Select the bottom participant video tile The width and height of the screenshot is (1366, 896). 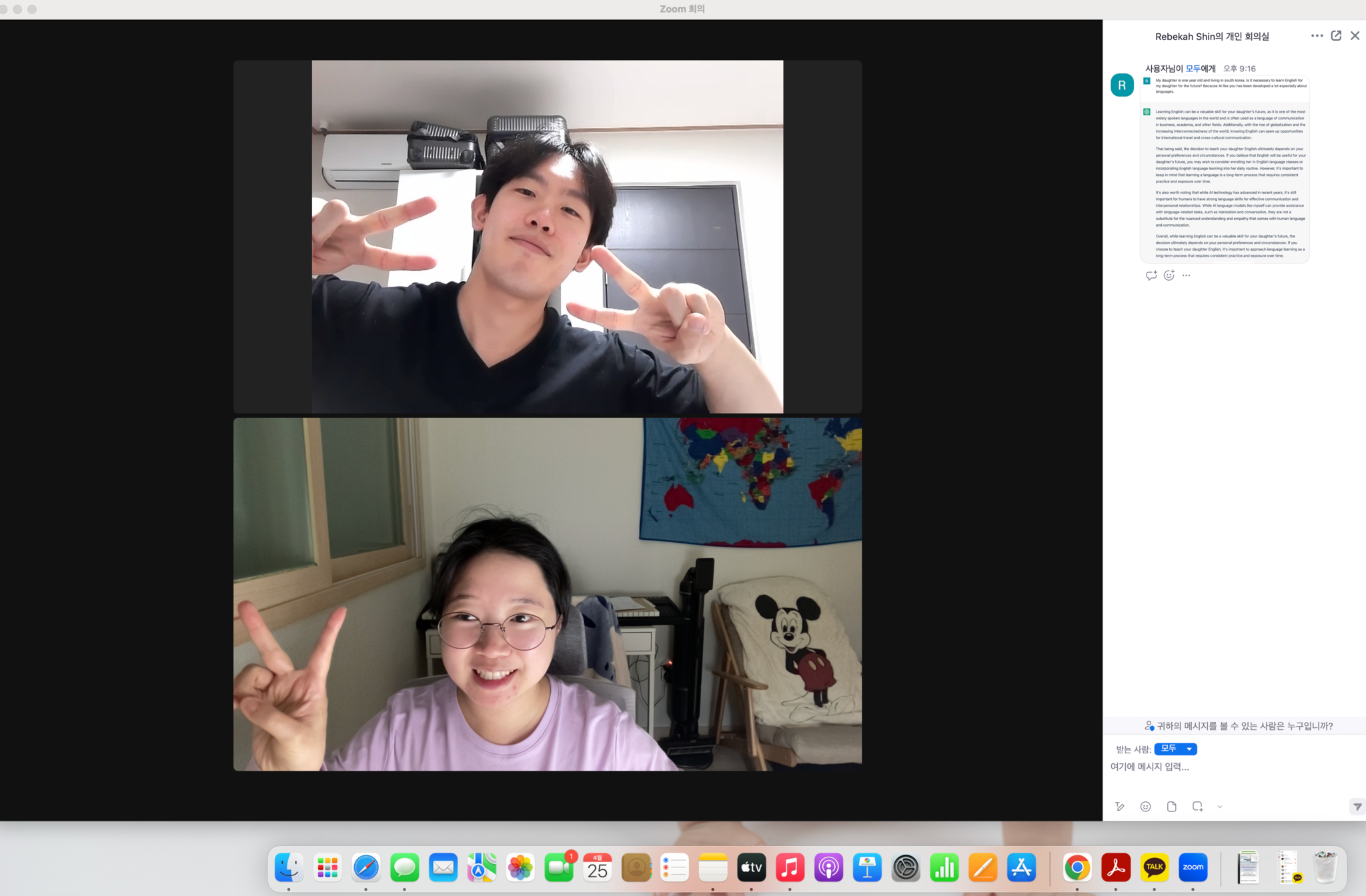[547, 594]
